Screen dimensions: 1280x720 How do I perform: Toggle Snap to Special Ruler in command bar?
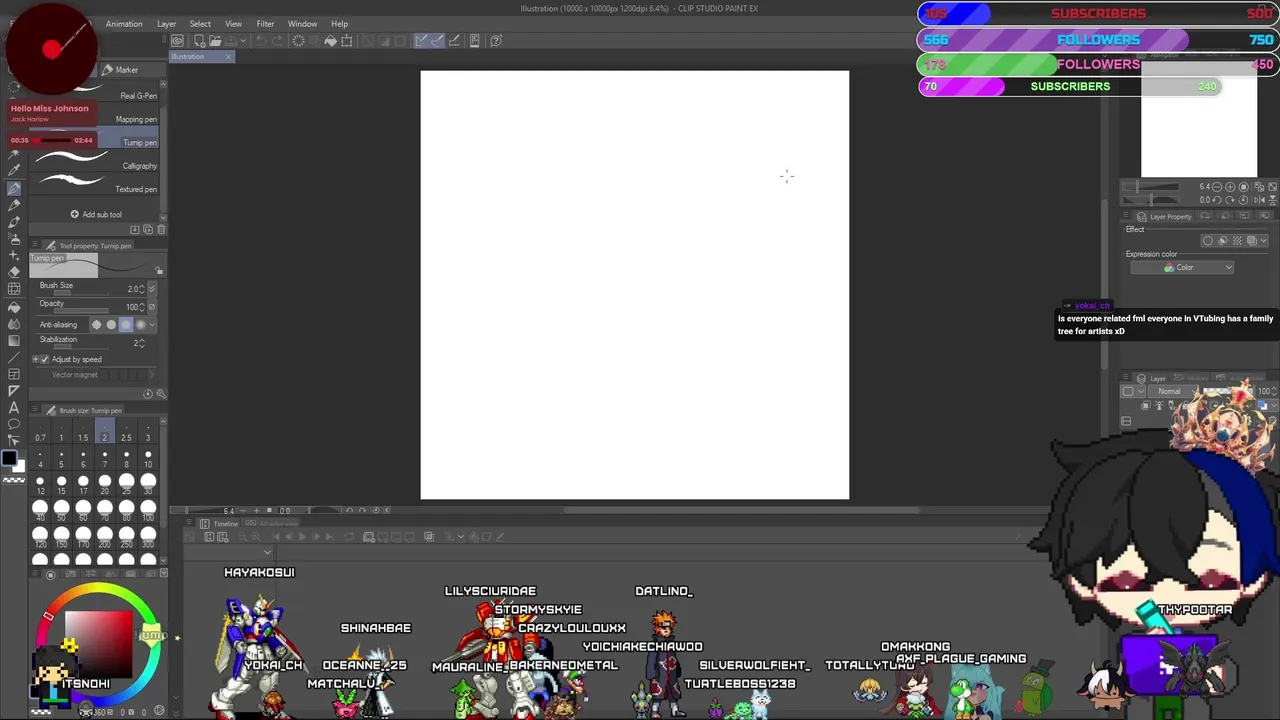click(438, 41)
